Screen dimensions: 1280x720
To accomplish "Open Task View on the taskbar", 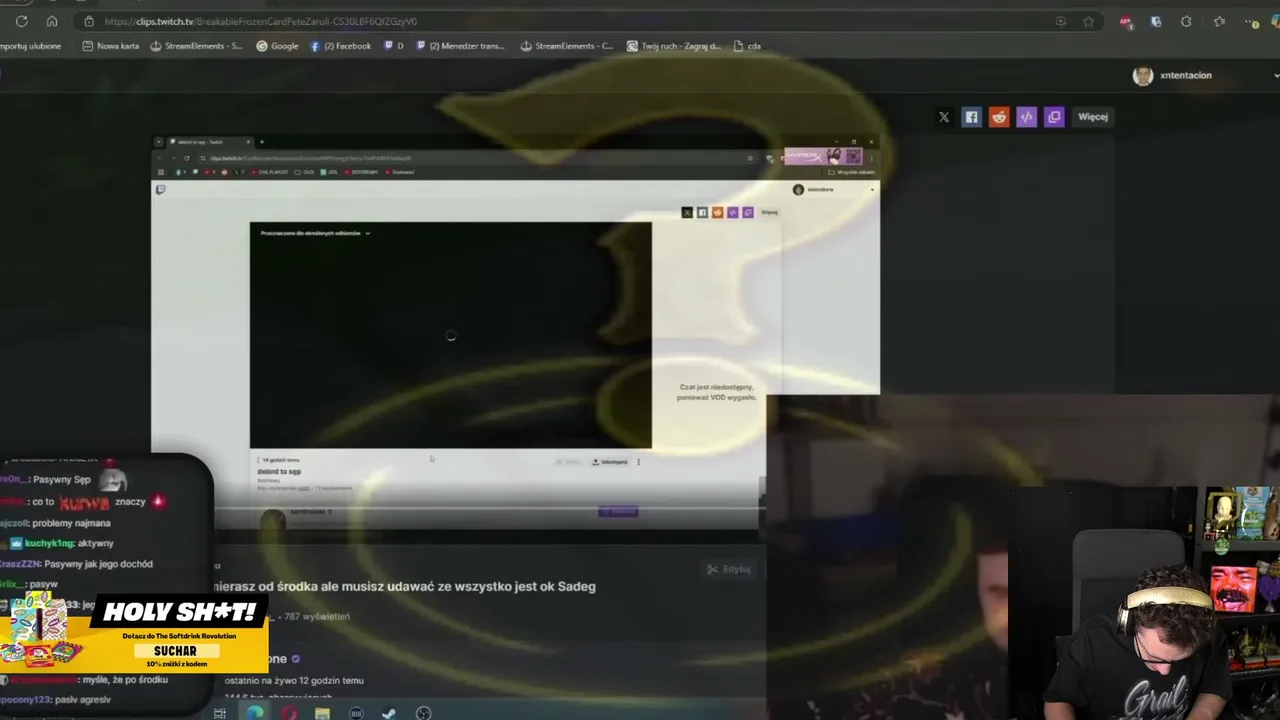I will (x=220, y=713).
